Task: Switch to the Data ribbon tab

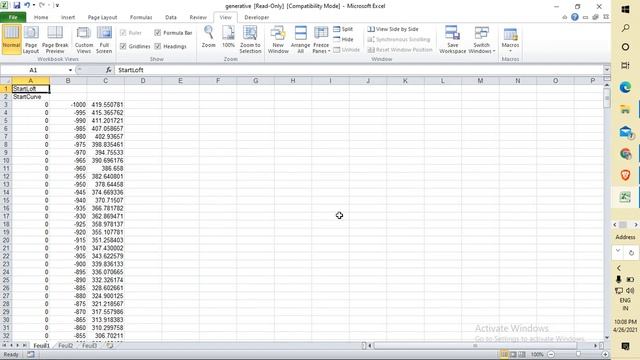Action: (x=171, y=17)
